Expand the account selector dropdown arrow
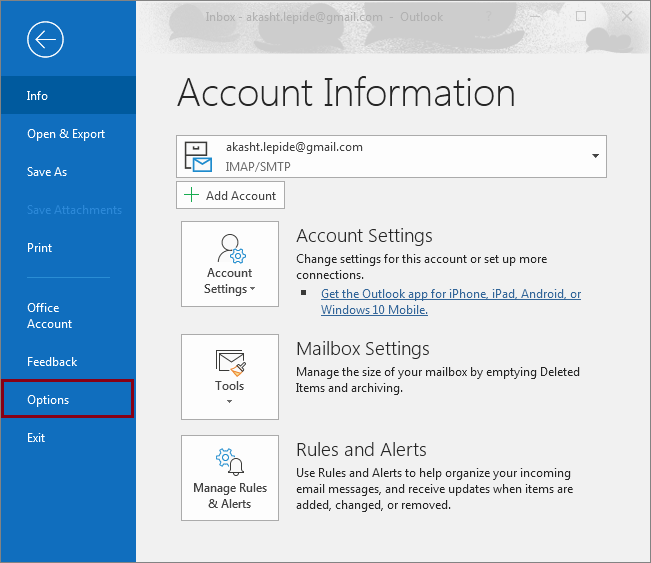 coord(595,156)
